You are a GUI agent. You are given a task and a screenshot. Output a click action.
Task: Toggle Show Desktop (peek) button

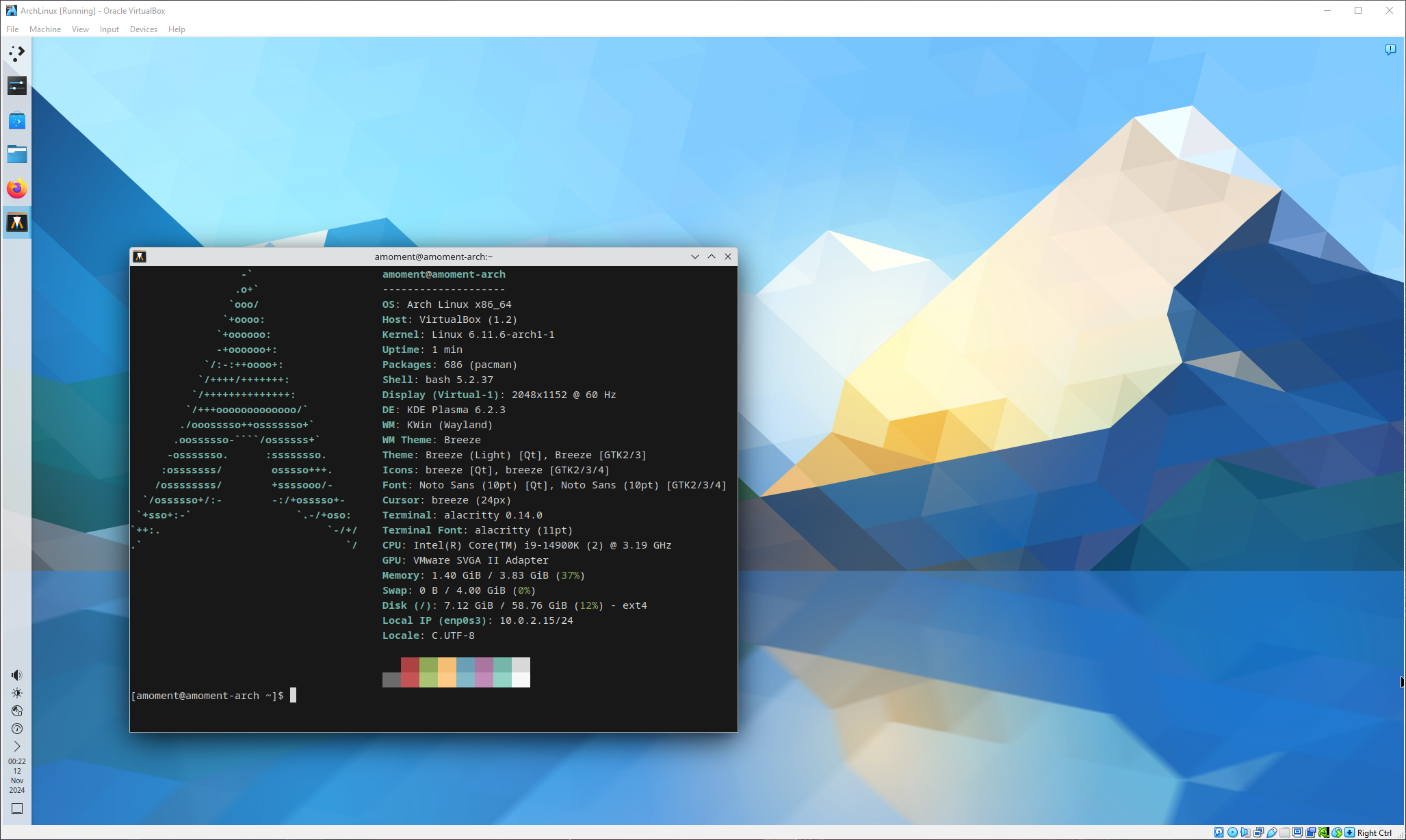coord(16,809)
